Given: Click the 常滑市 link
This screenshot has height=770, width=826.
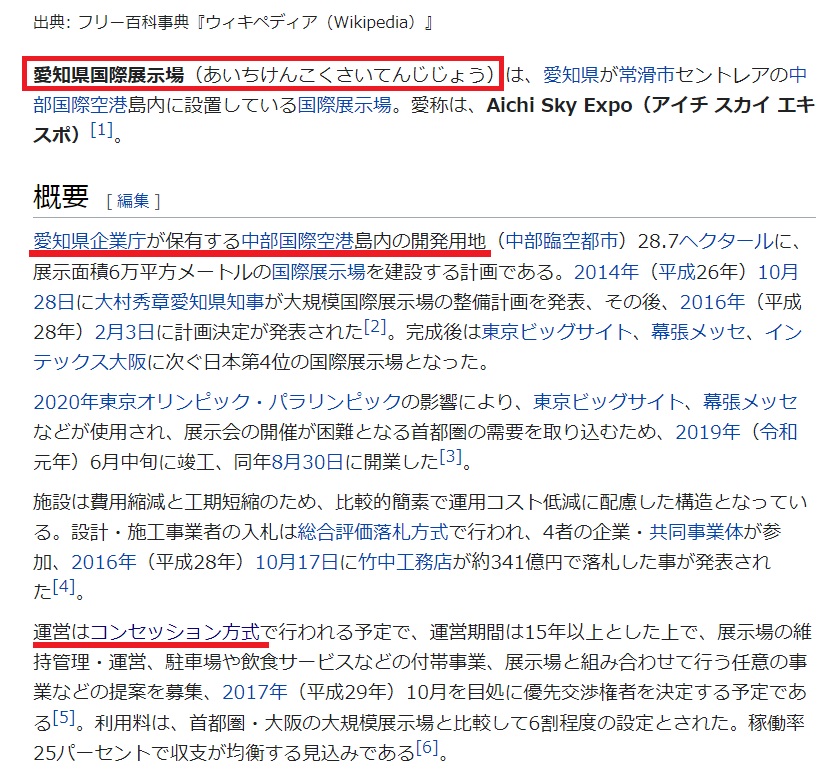Looking at the screenshot, I should click(646, 75).
